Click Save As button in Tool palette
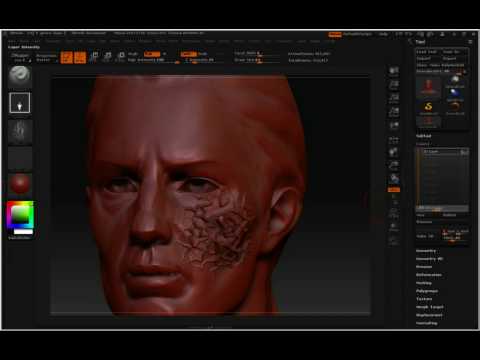480x360 pixels. tap(451, 52)
